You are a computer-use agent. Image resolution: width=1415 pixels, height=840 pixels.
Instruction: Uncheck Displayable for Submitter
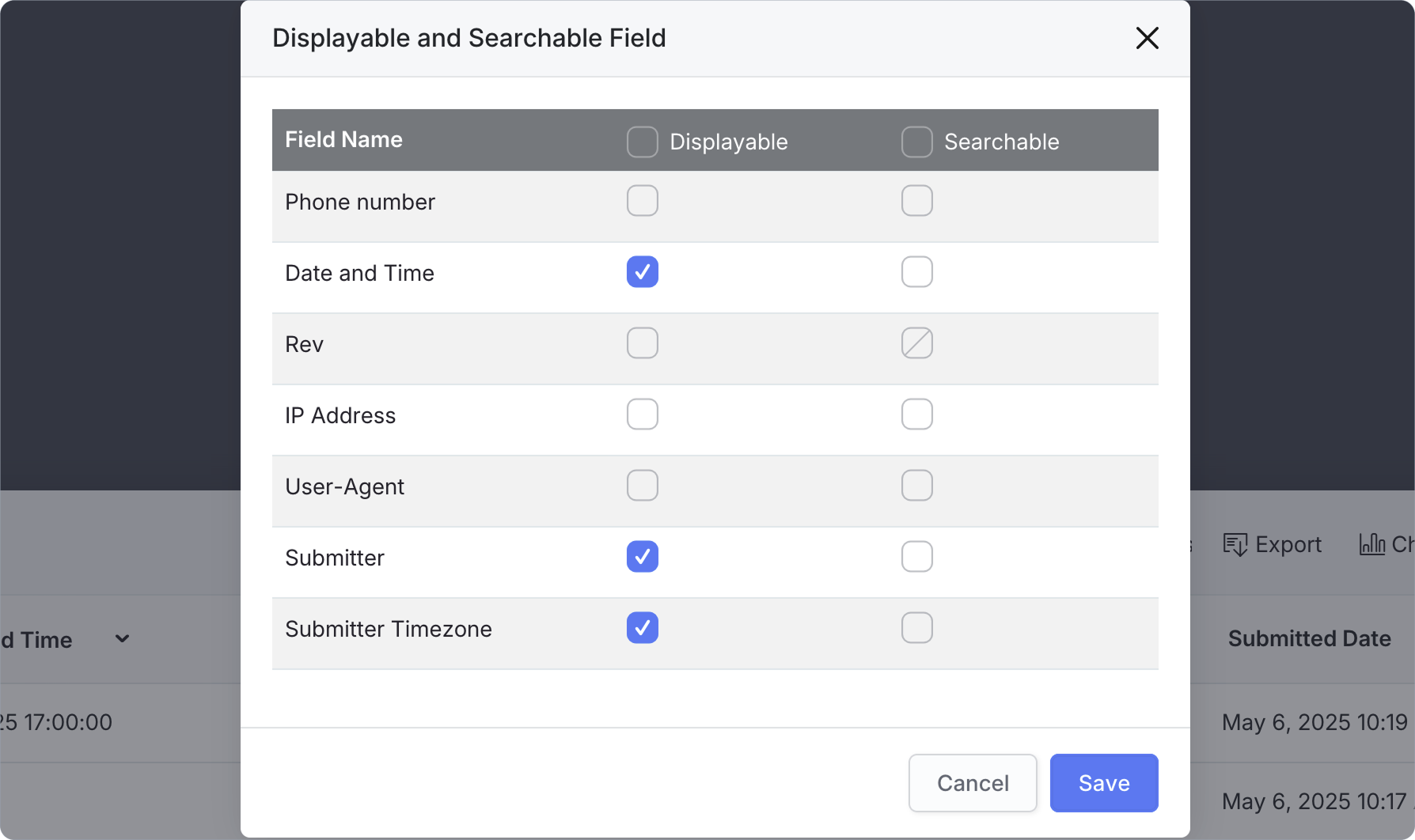(x=643, y=557)
